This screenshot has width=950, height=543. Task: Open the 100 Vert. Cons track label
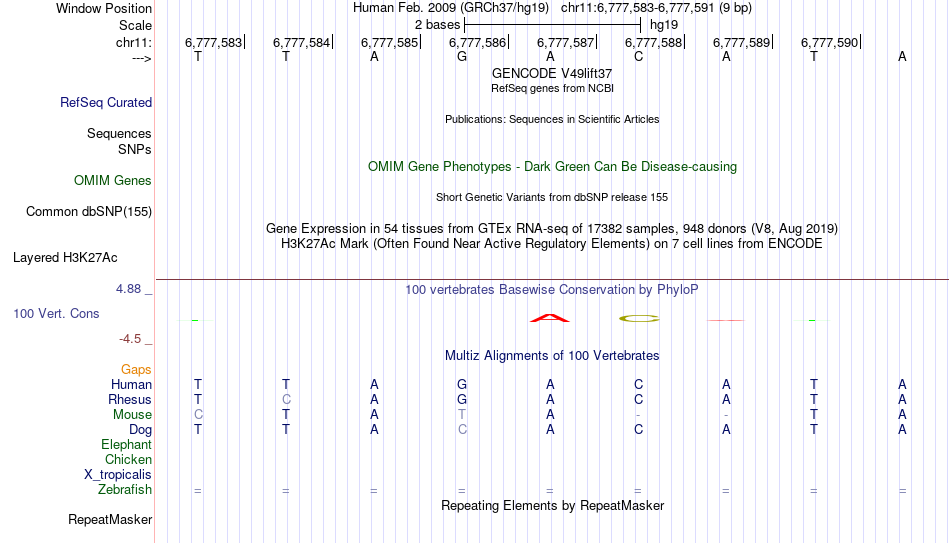(56, 313)
